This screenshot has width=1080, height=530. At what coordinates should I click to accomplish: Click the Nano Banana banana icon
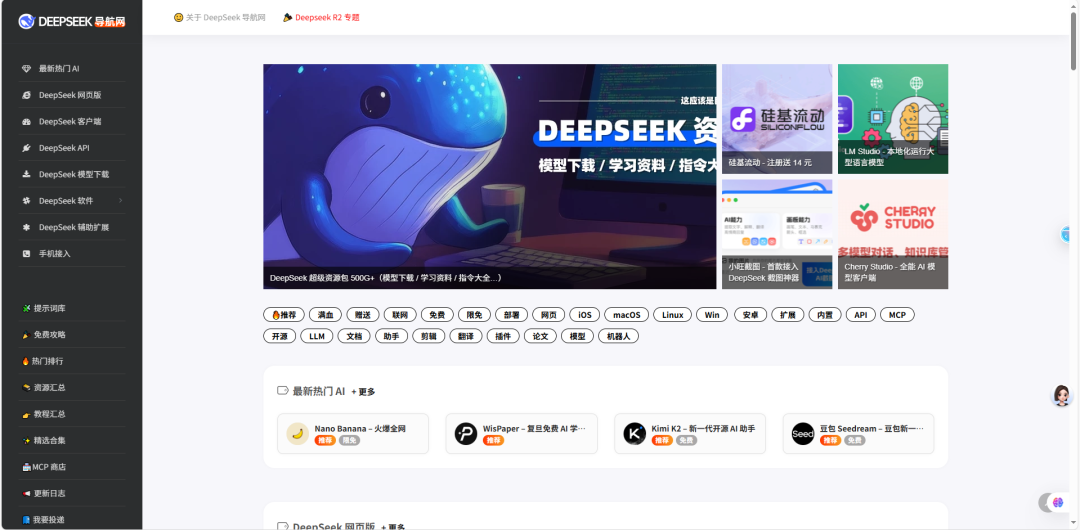click(x=298, y=434)
